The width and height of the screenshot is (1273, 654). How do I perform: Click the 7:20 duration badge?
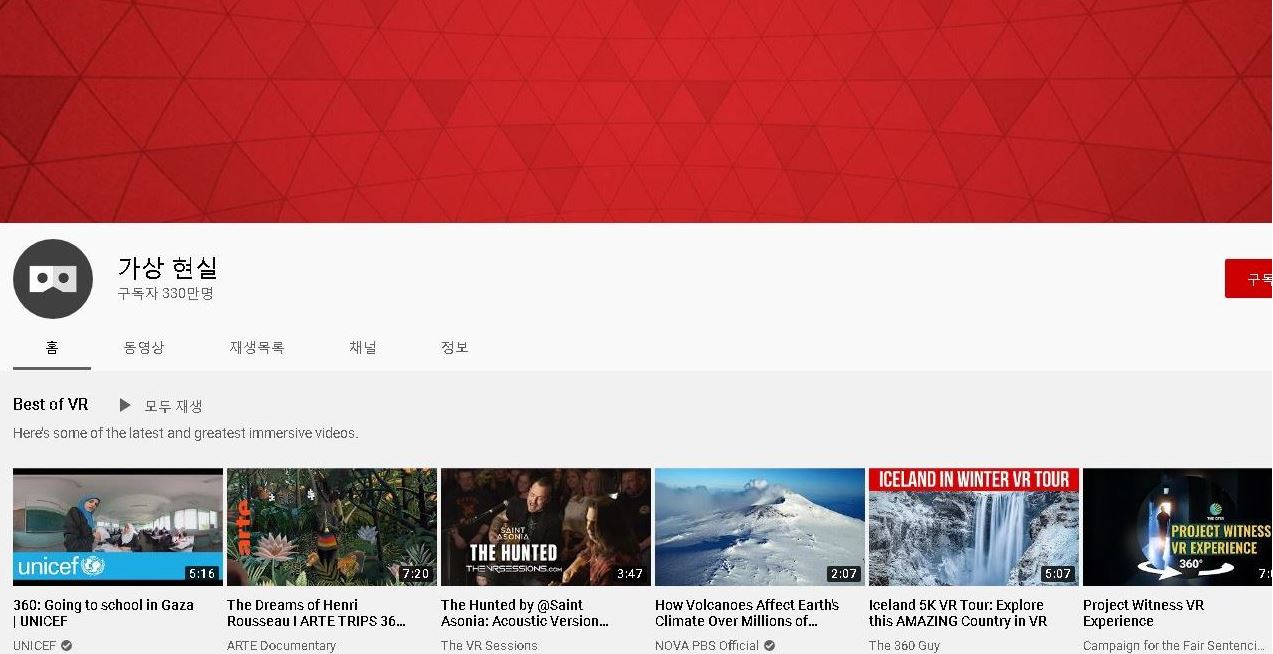tap(416, 574)
